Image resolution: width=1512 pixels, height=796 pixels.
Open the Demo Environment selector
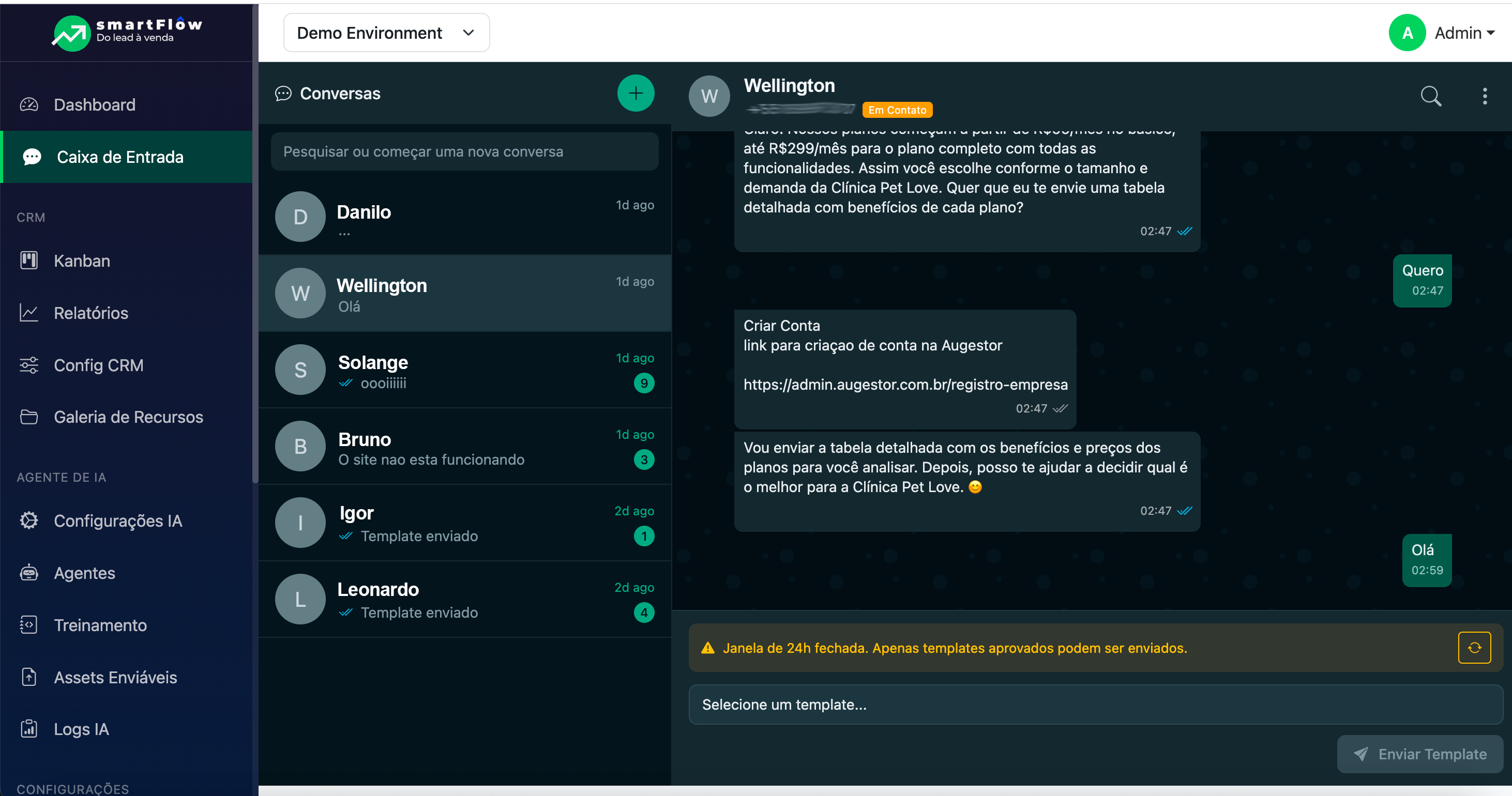pyautogui.click(x=386, y=32)
